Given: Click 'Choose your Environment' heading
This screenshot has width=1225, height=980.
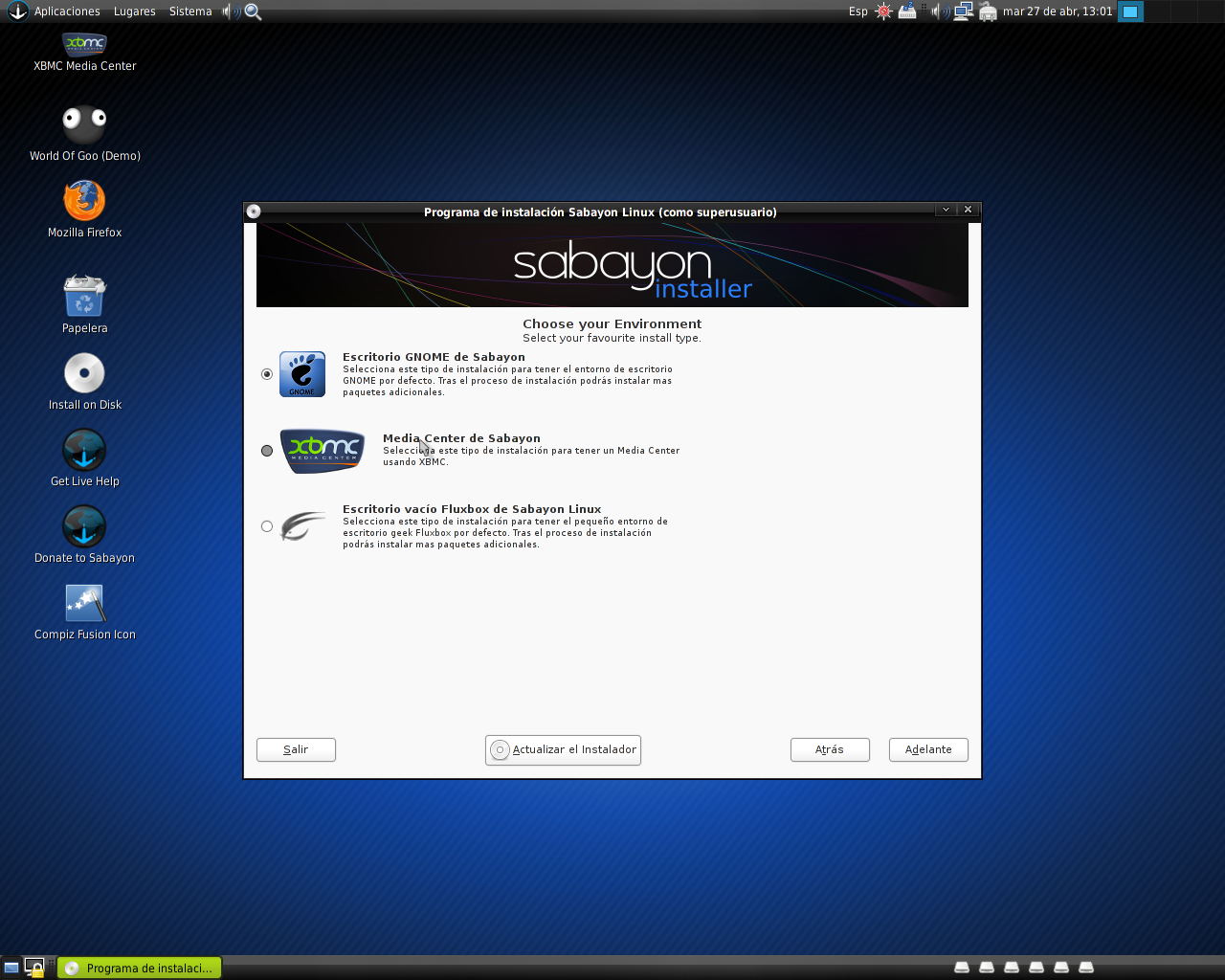Looking at the screenshot, I should 612,323.
